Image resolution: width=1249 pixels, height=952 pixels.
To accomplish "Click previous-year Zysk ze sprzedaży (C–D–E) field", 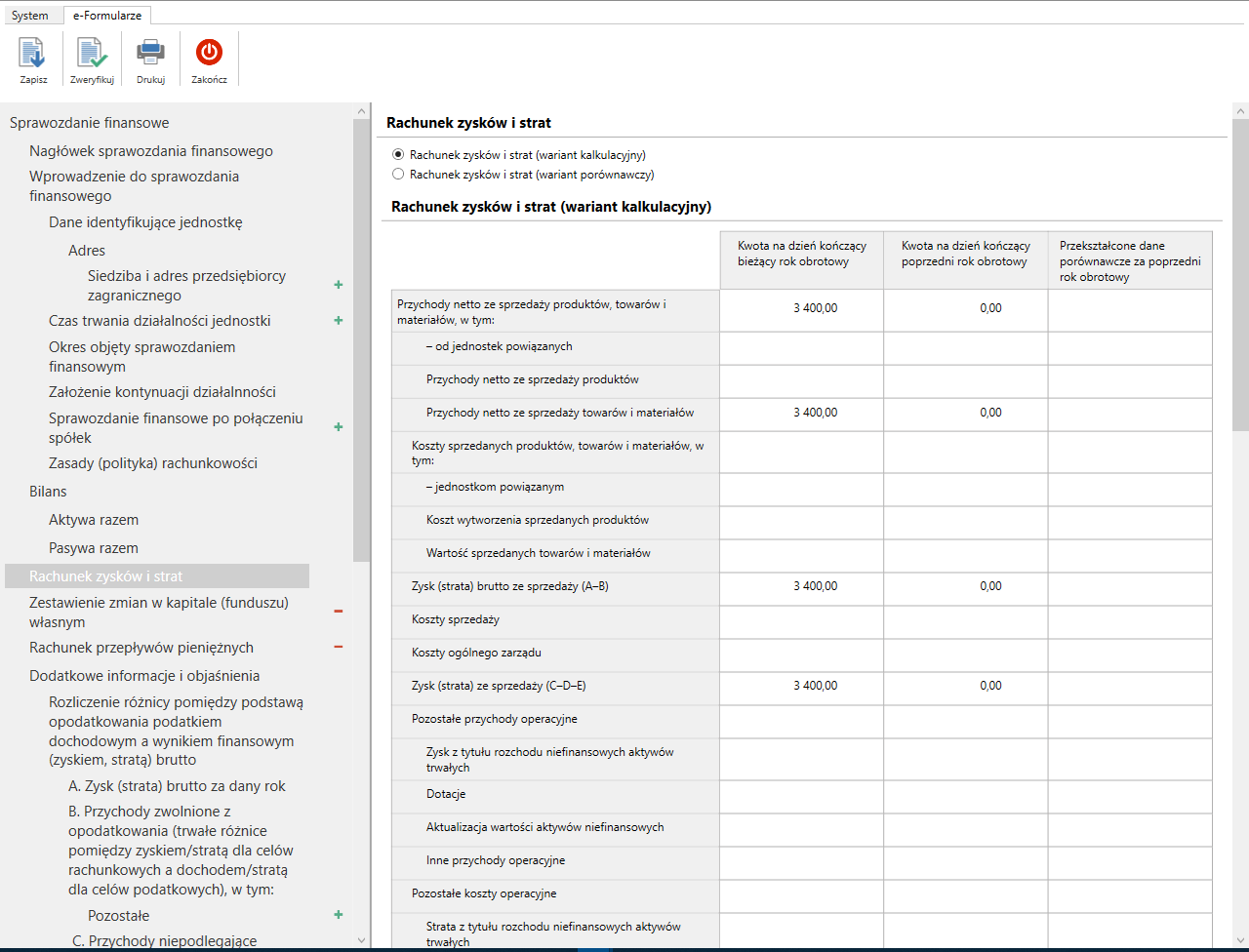I will tap(966, 688).
